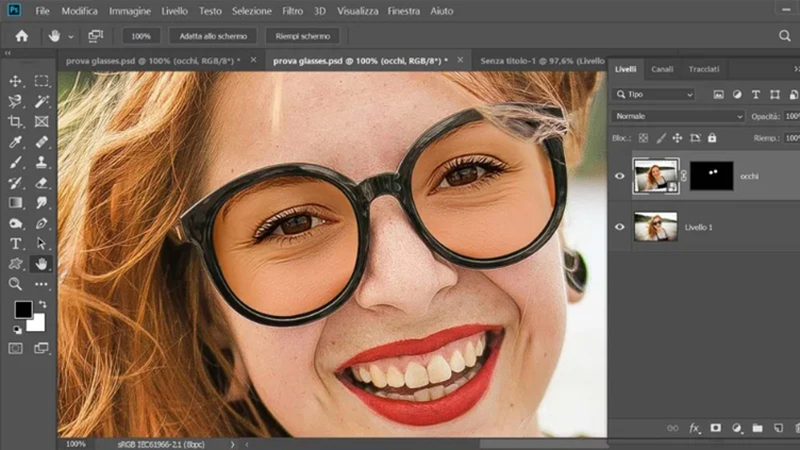800x450 pixels.
Task: Select the Path Selection tool
Action: [41, 243]
